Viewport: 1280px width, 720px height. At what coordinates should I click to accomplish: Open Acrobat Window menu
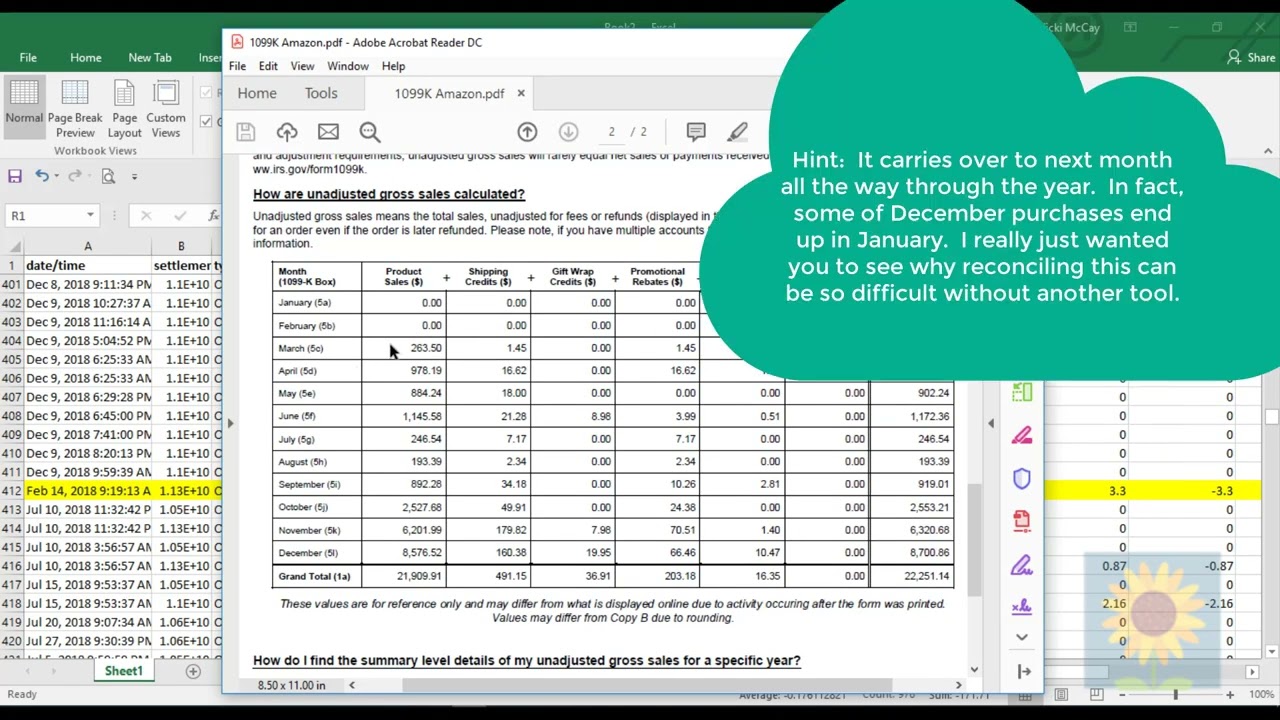[348, 66]
